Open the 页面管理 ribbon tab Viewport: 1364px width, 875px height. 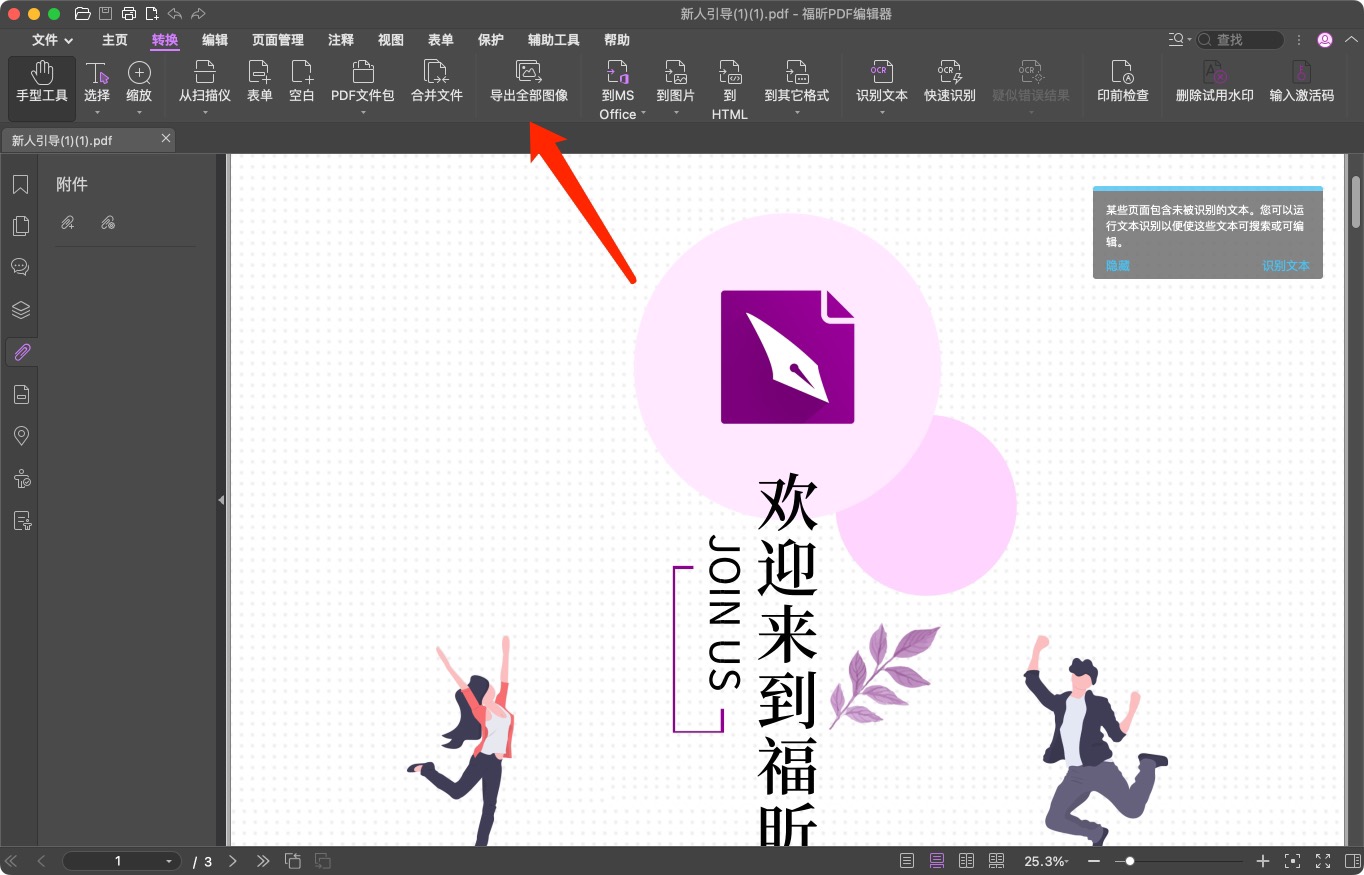[277, 40]
